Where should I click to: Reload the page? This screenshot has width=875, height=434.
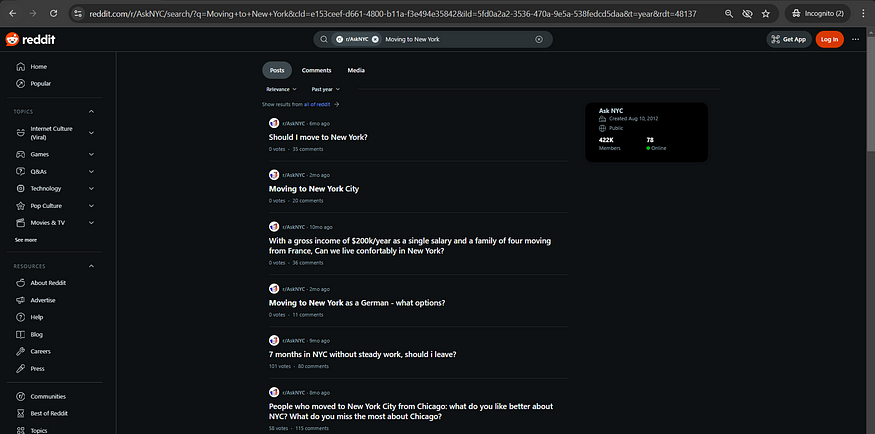54,13
